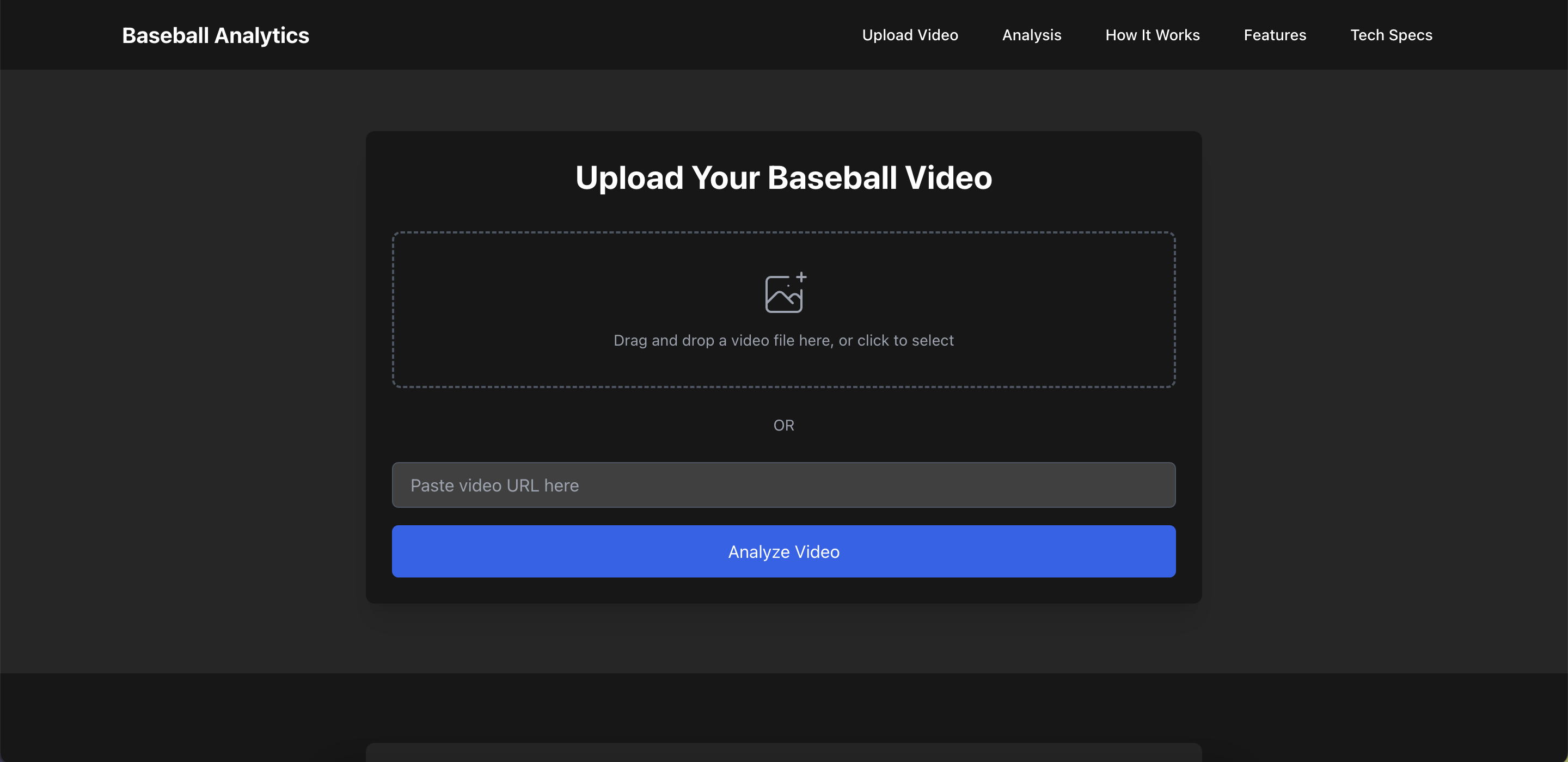The width and height of the screenshot is (1568, 762).
Task: Click the OR separator text
Action: click(783, 426)
